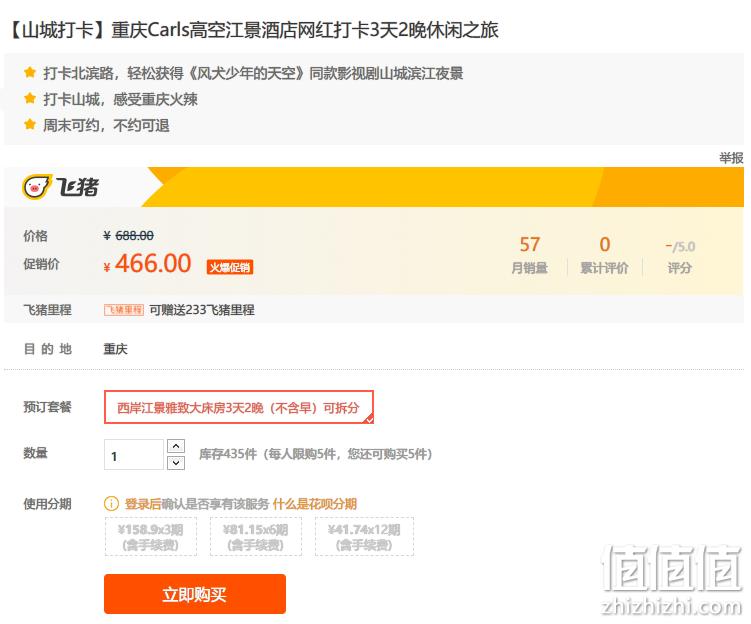
Task: Click the 可赠送233飞猪里程 text
Action: [202, 310]
